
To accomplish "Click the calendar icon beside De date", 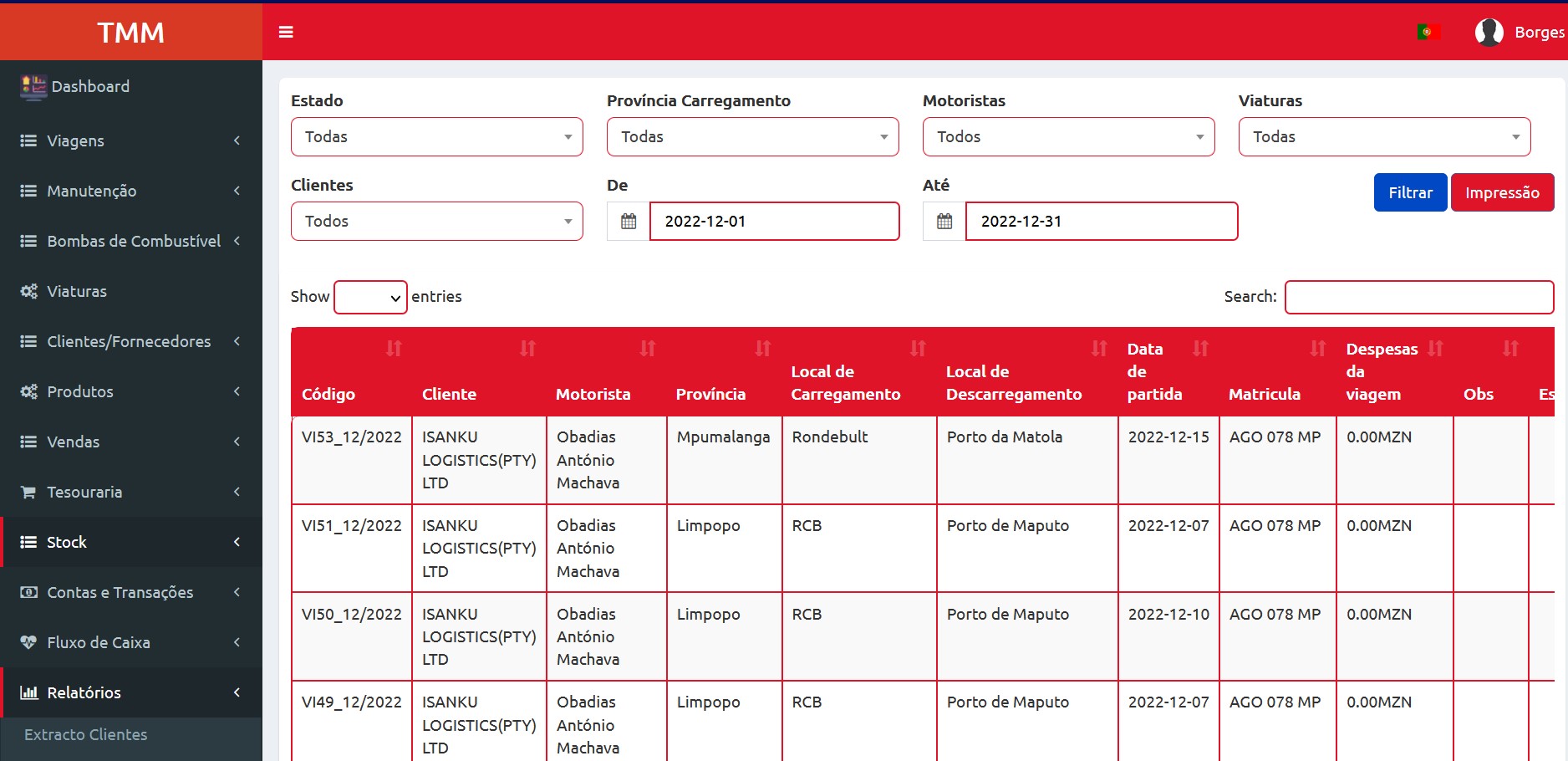I will 629,222.
